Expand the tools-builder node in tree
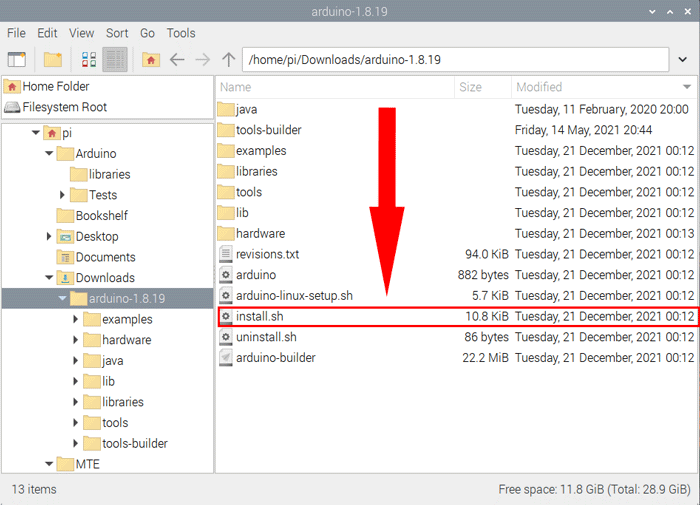The image size is (700, 505). (x=75, y=443)
